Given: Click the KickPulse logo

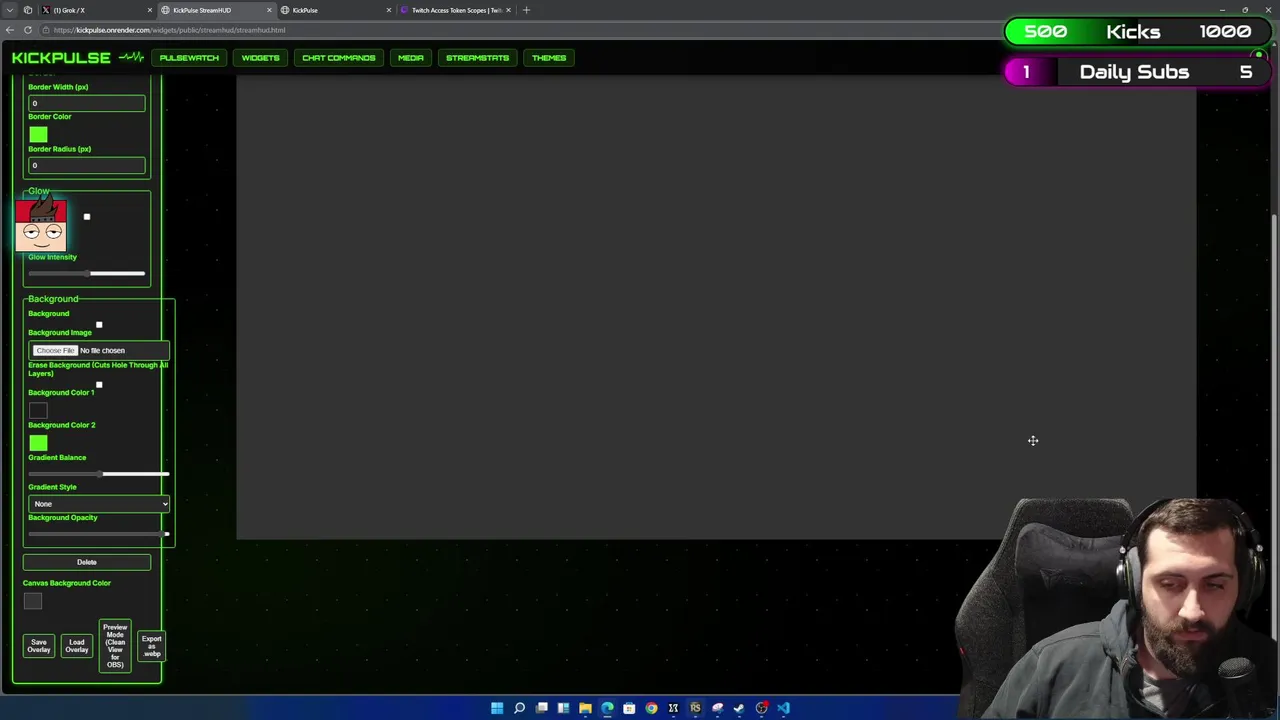Looking at the screenshot, I should (x=78, y=58).
